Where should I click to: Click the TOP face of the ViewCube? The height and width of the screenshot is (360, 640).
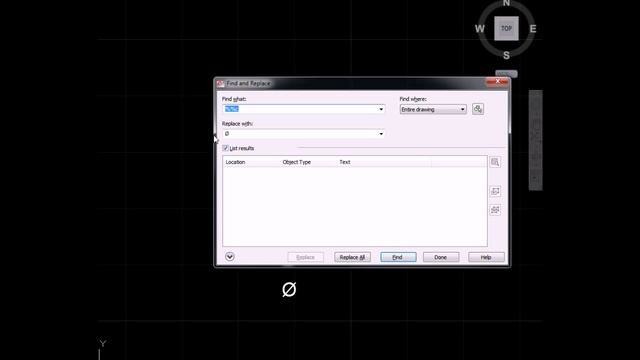[x=507, y=29]
